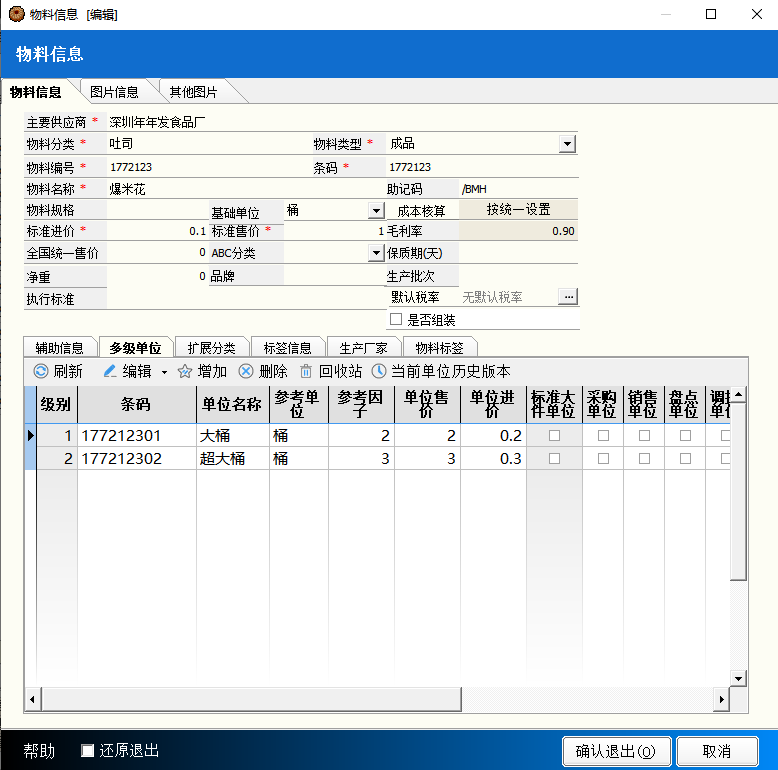Switch to the 其他图片 tab
Screen dimensions: 778x770
[x=194, y=92]
